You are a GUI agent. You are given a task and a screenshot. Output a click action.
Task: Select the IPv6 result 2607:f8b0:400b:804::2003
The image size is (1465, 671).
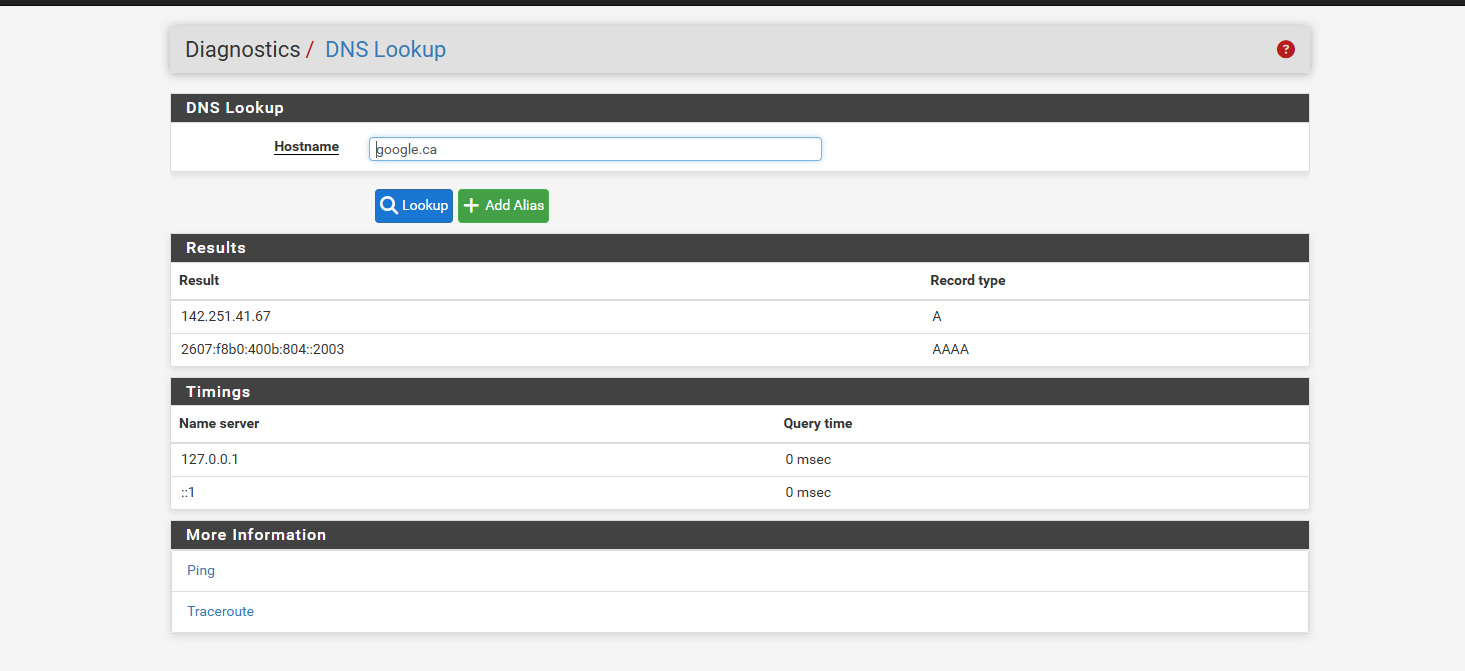263,350
